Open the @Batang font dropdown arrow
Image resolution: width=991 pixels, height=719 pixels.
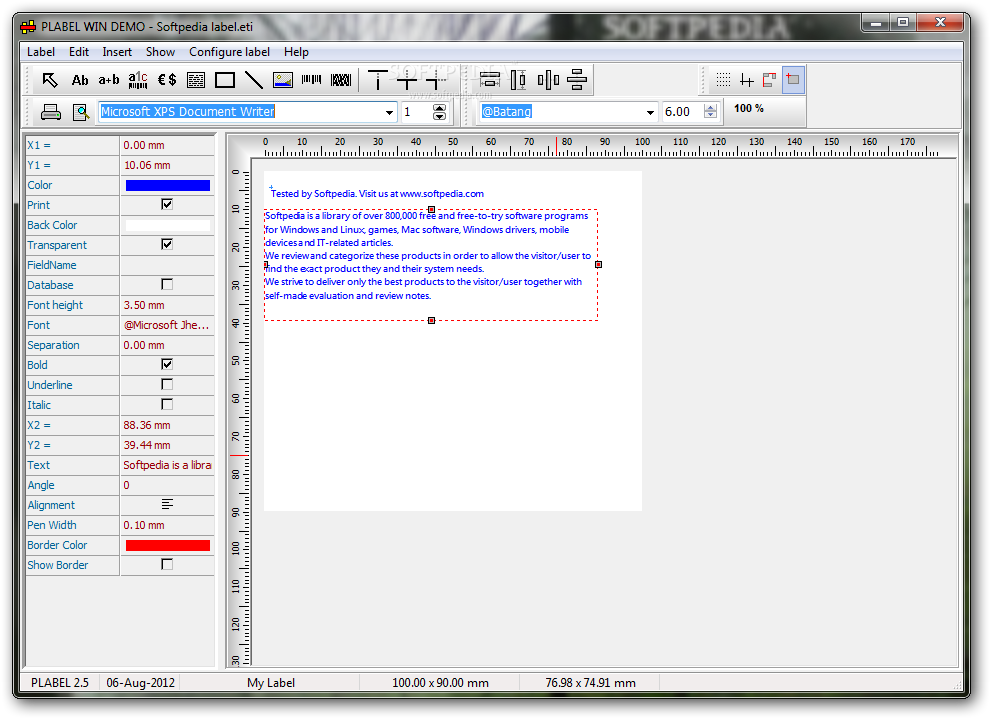tap(650, 112)
